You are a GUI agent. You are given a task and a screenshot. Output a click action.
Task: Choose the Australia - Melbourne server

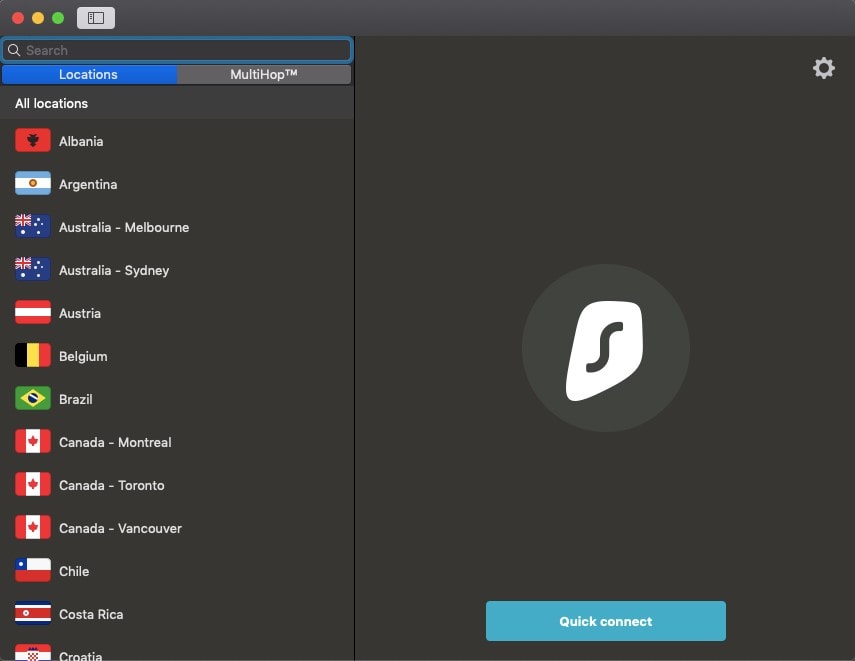(177, 227)
